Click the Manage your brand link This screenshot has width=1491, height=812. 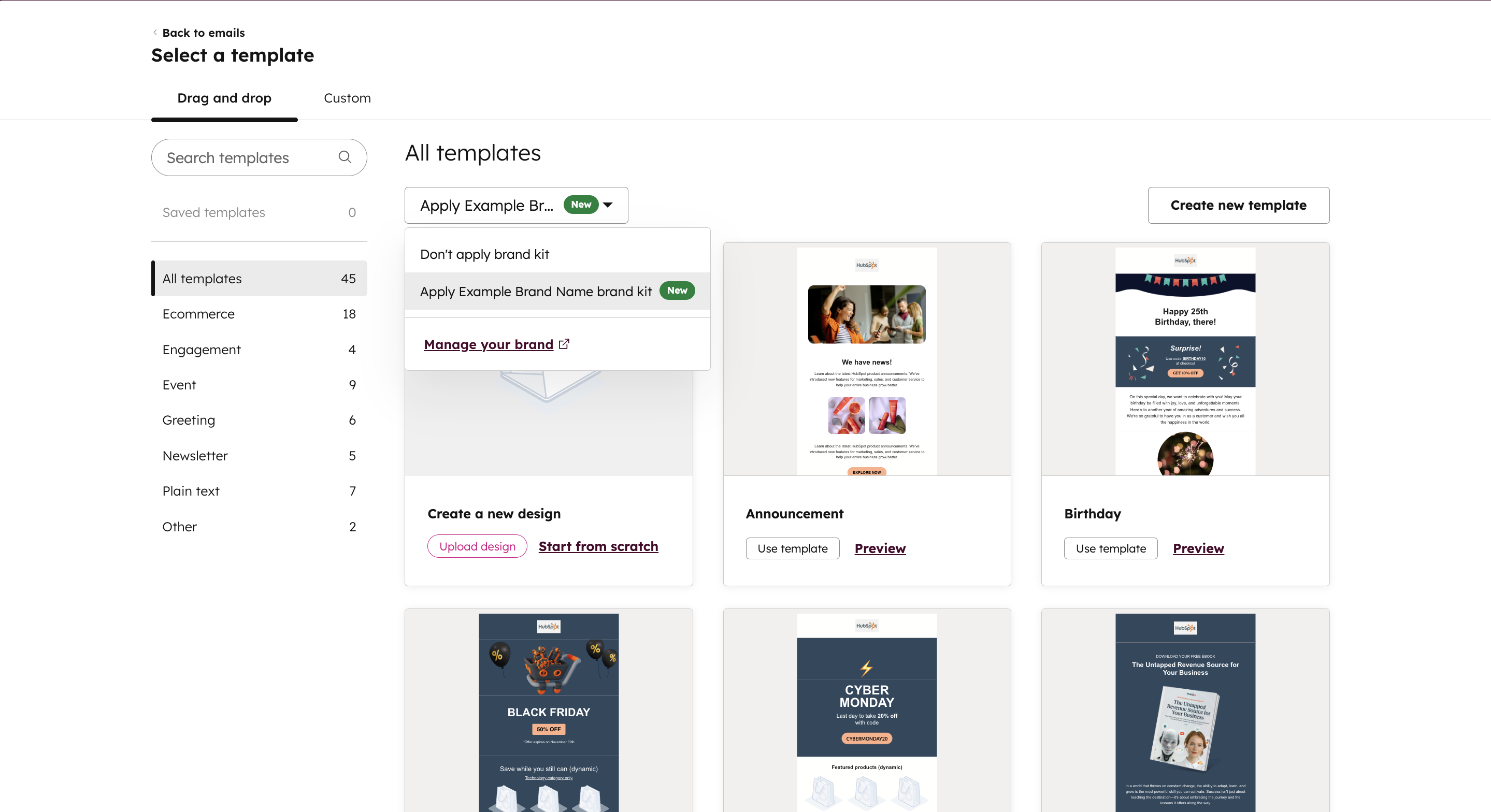coord(488,344)
